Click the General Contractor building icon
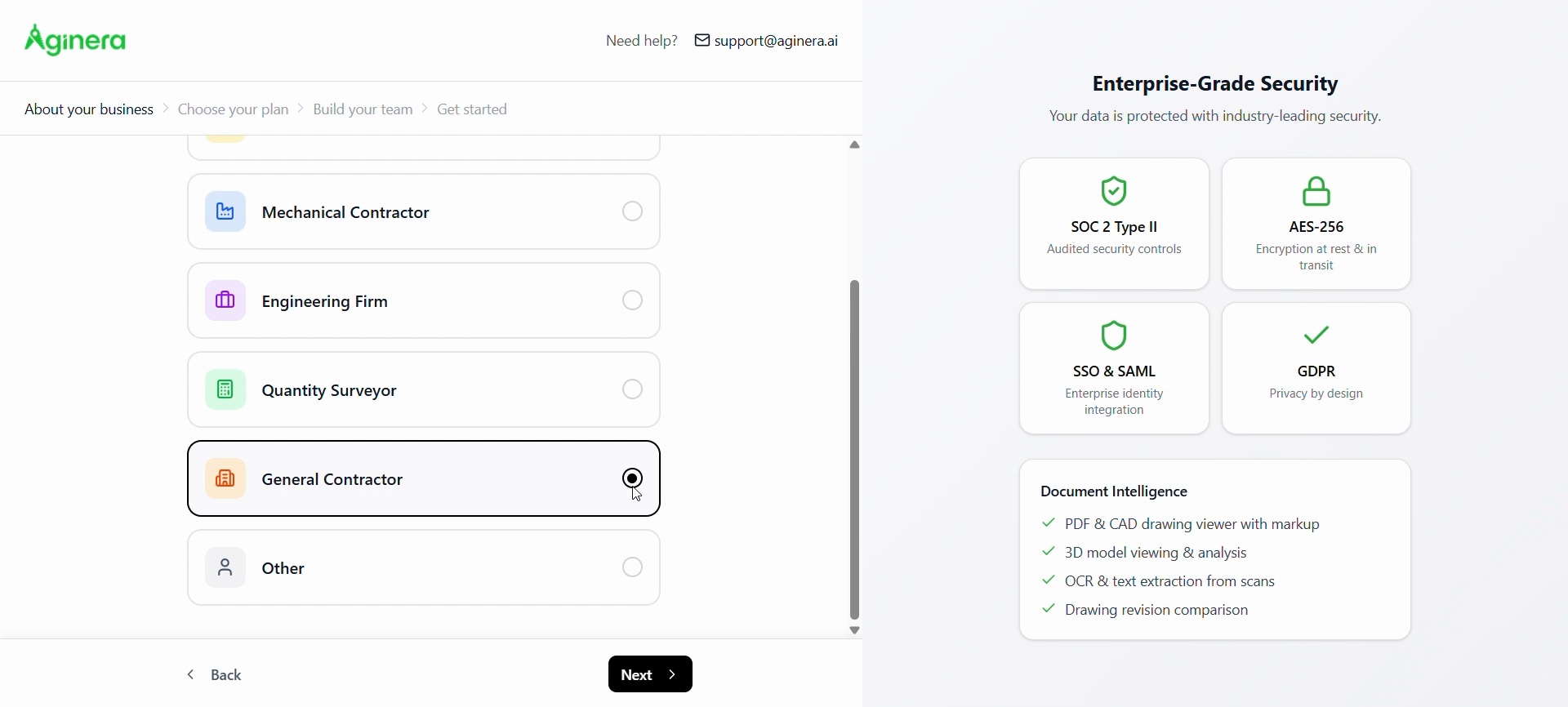The height and width of the screenshot is (707, 1568). 225,479
